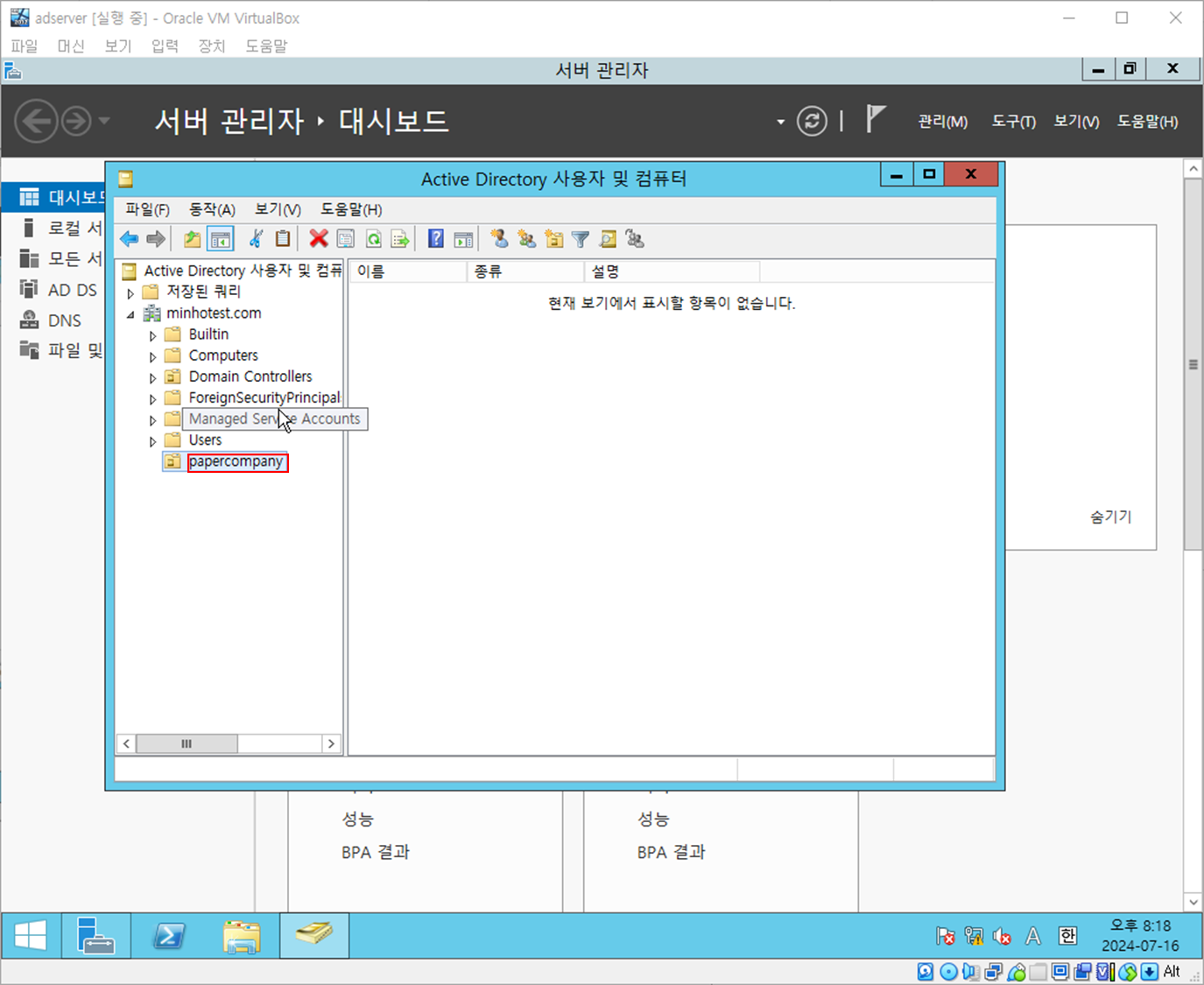Screen dimensions: 1204x985
Task: Click Server Manager back navigation arrow
Action: click(x=36, y=121)
